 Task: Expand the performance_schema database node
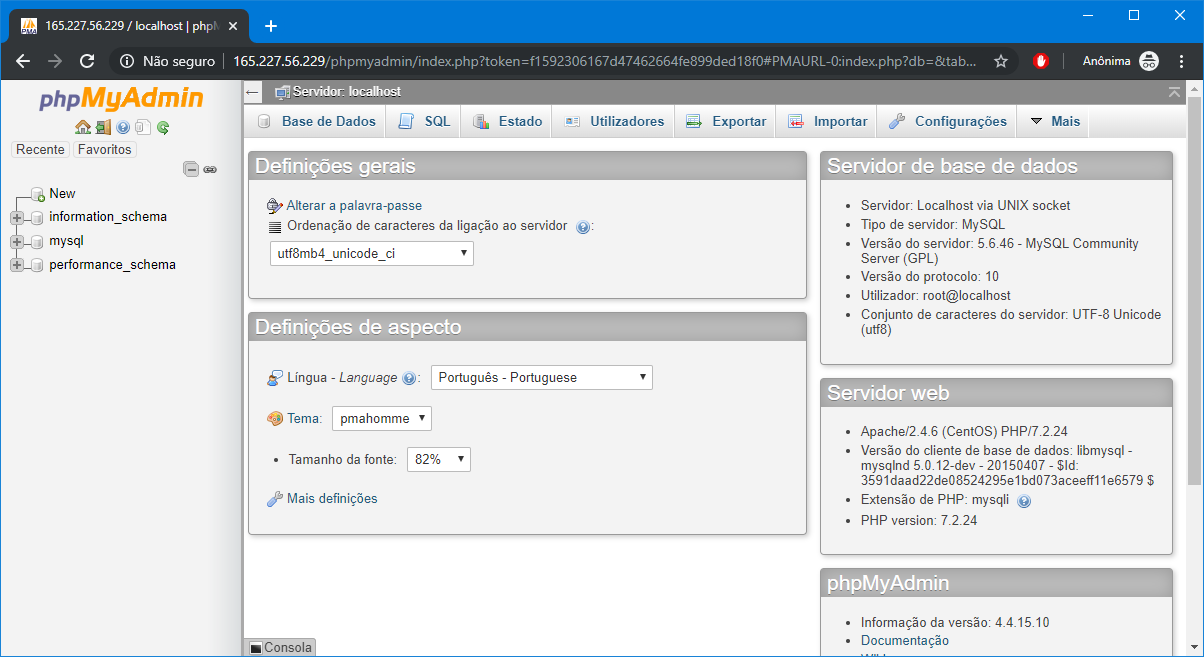coord(17,265)
